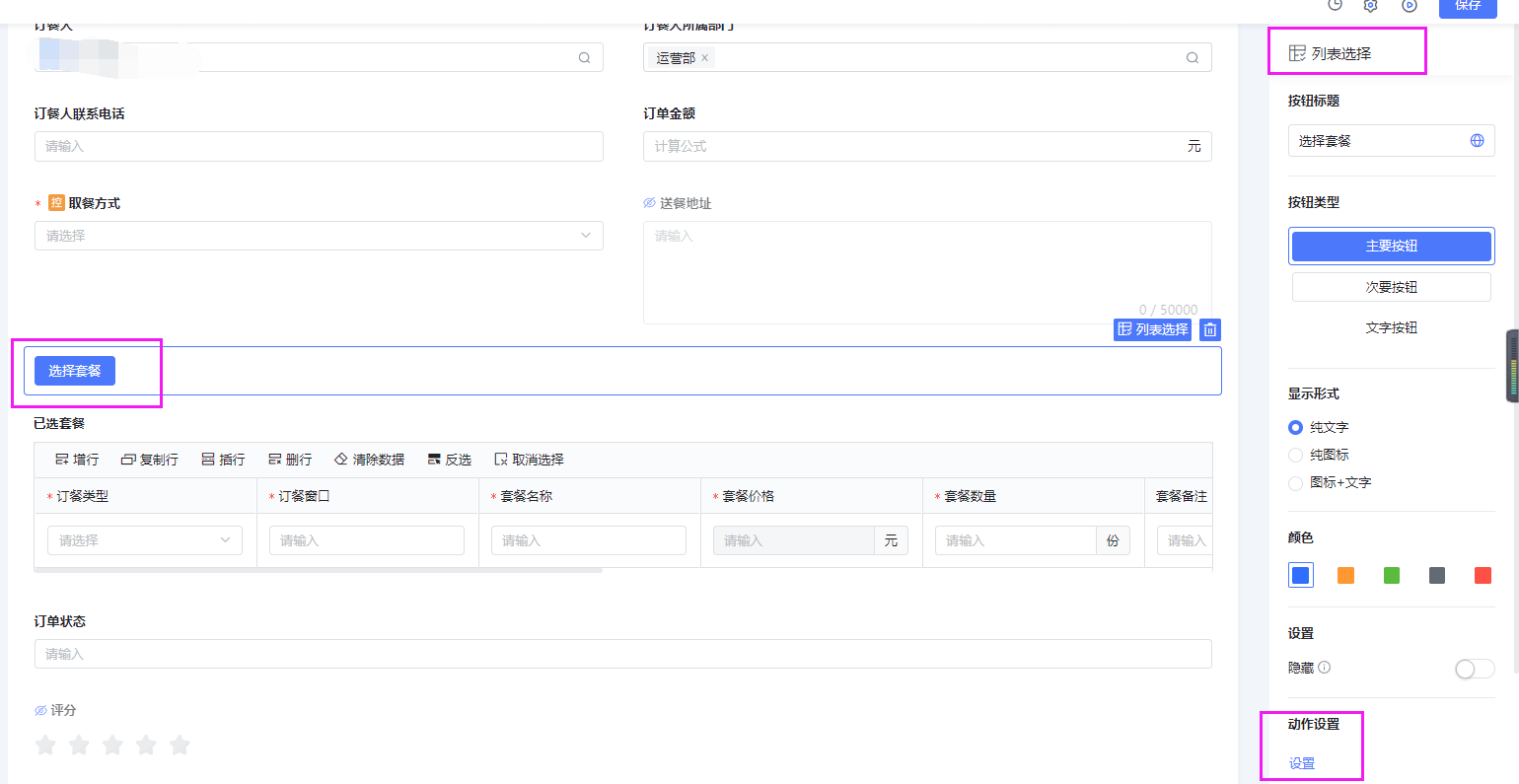Click the 套餐价格 input in table row
The image size is (1519, 784).
794,540
